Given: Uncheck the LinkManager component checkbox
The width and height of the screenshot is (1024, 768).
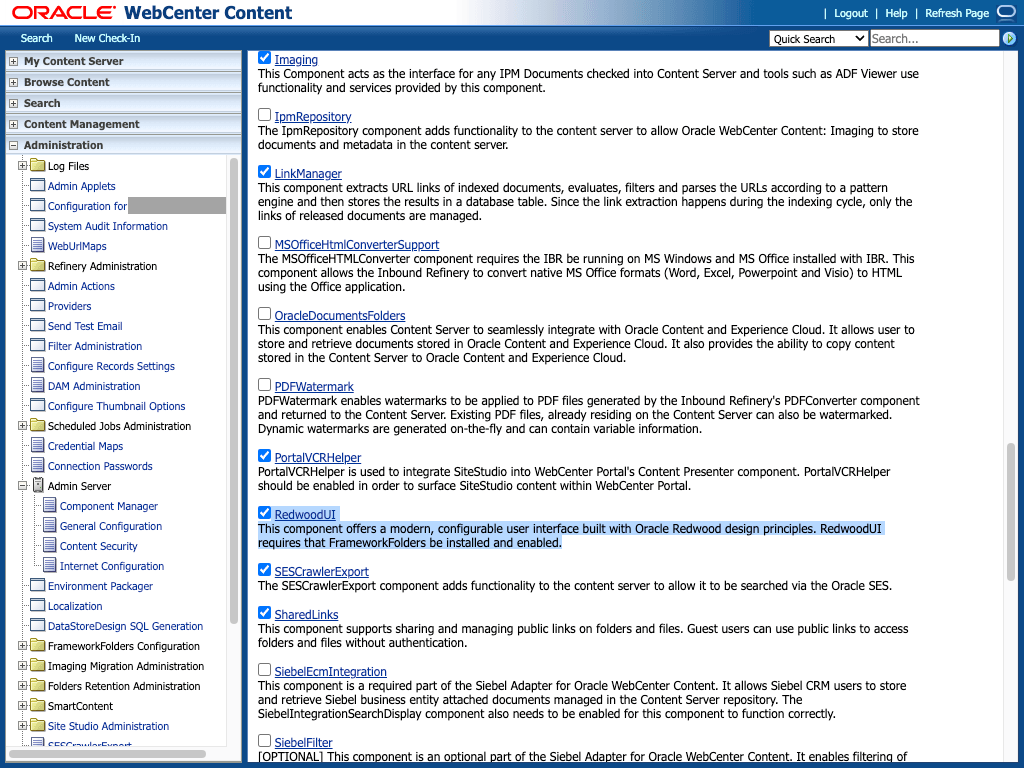Looking at the screenshot, I should coord(264,171).
